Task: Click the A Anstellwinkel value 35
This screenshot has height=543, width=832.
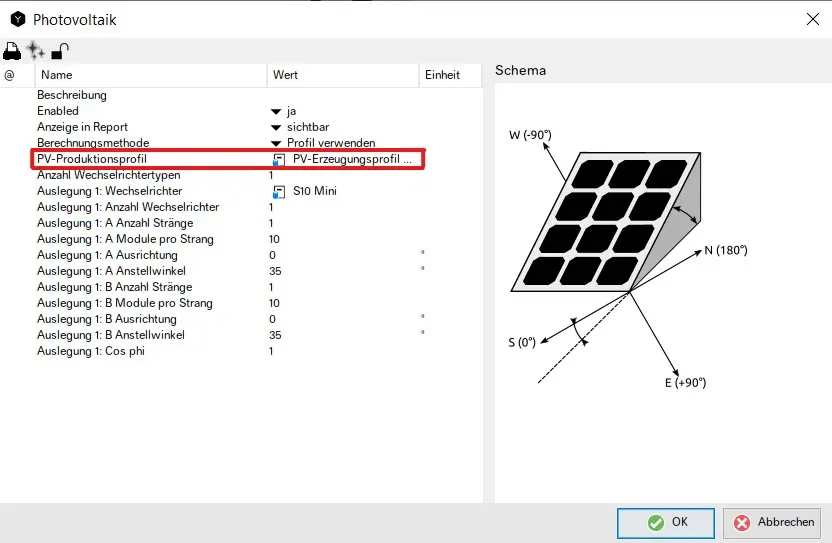Action: pos(275,271)
